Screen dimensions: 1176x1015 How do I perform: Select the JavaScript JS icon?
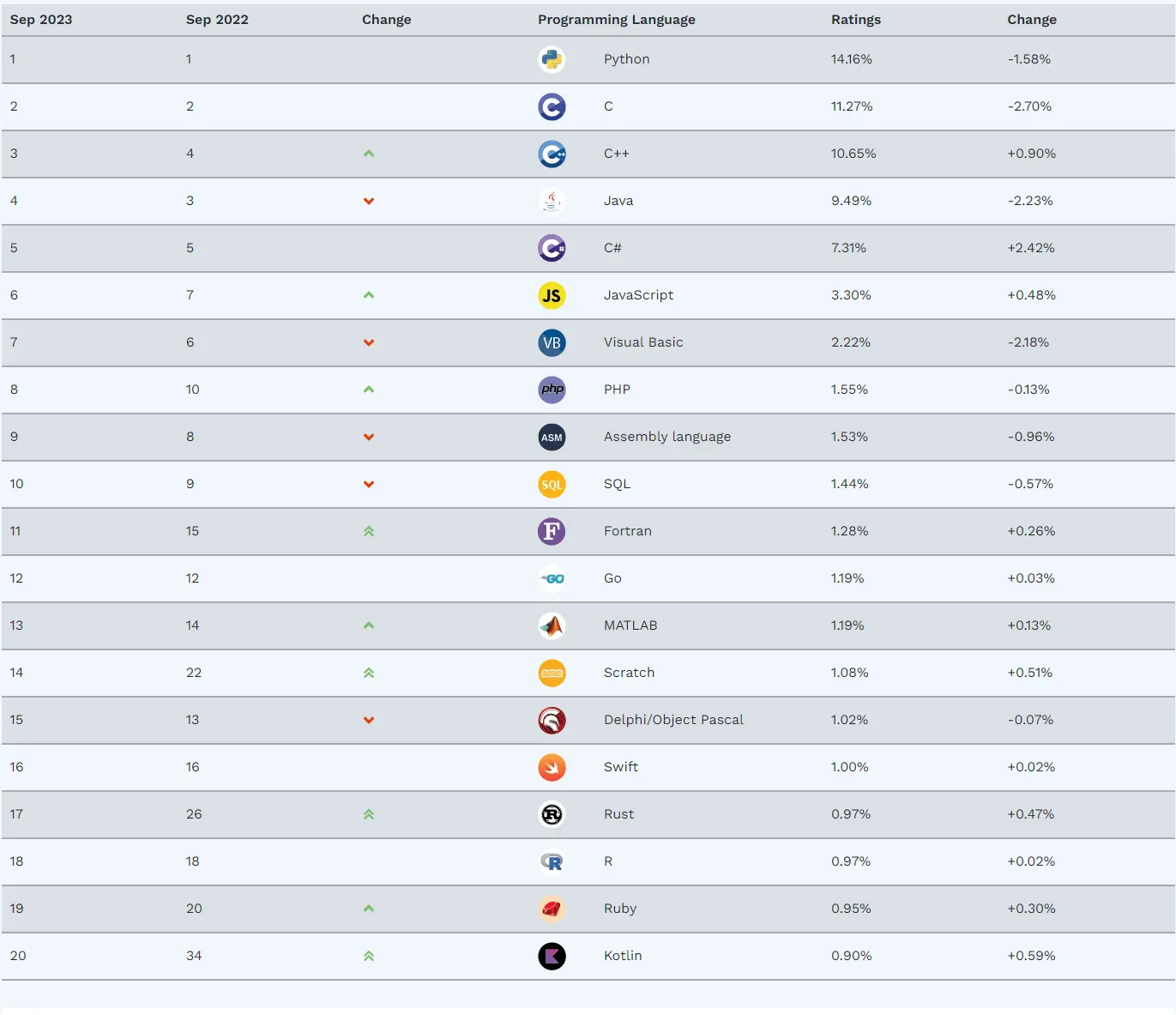[552, 295]
